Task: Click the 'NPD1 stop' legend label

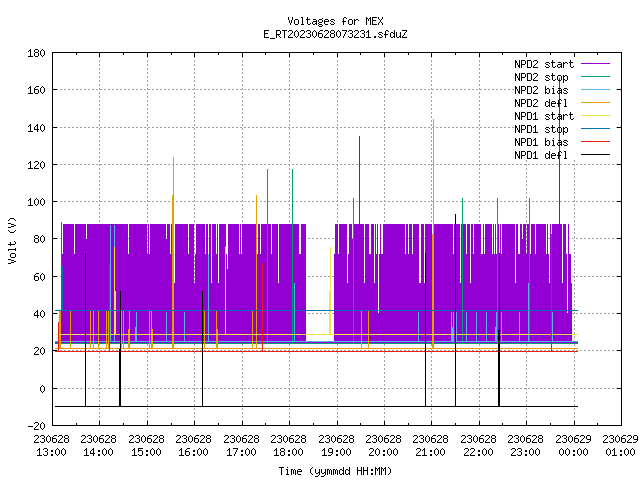Action: [541, 129]
